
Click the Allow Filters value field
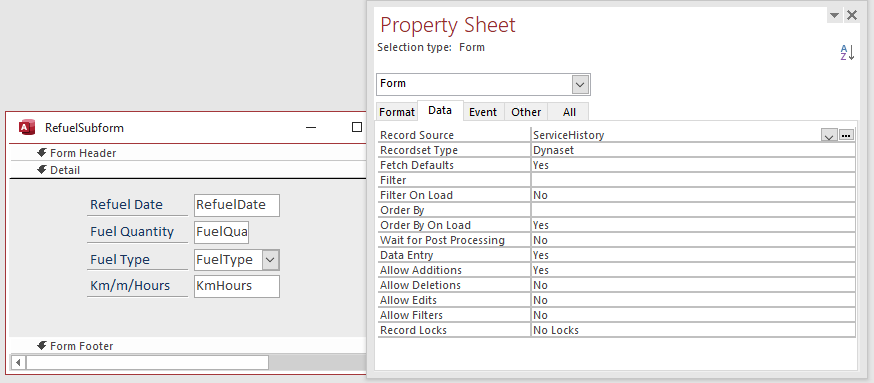coord(693,316)
